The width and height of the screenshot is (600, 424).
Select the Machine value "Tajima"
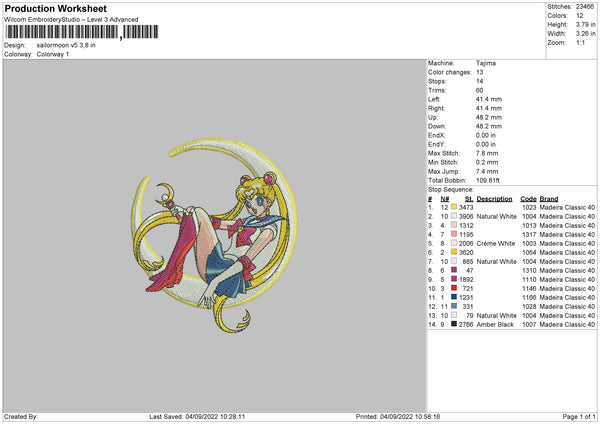pos(486,63)
